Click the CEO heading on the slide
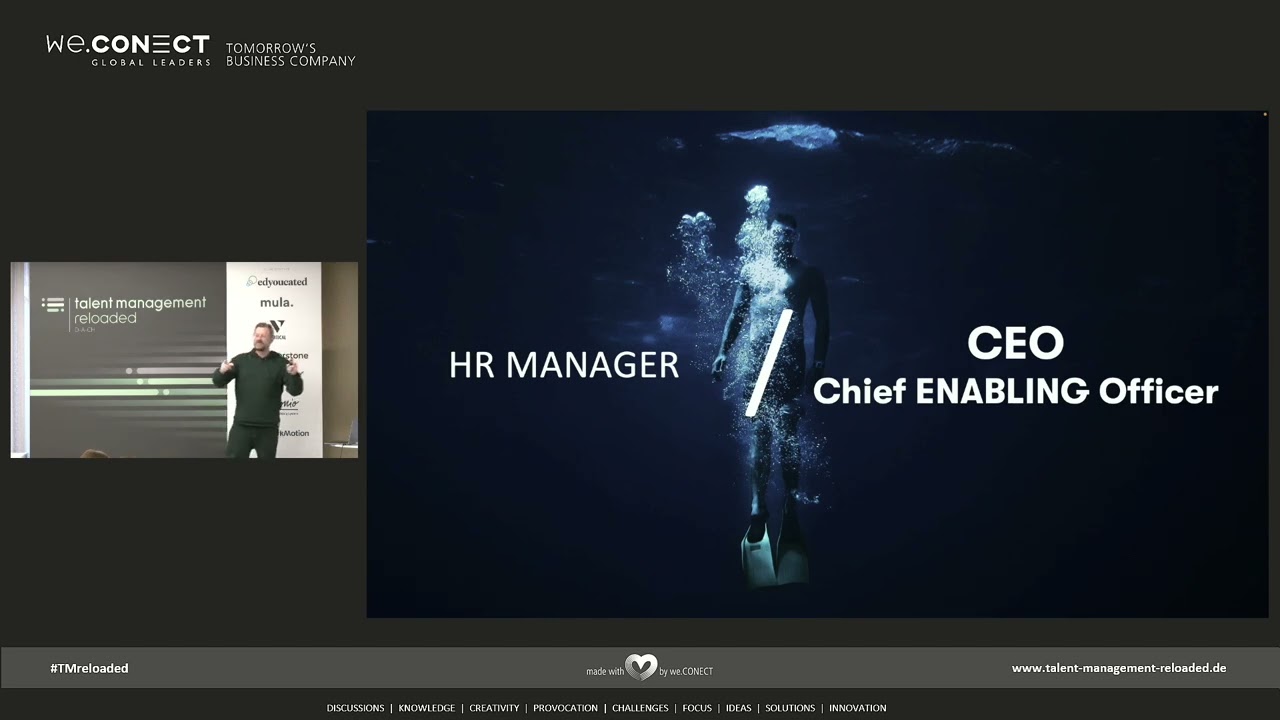The image size is (1280, 720). coord(1015,343)
